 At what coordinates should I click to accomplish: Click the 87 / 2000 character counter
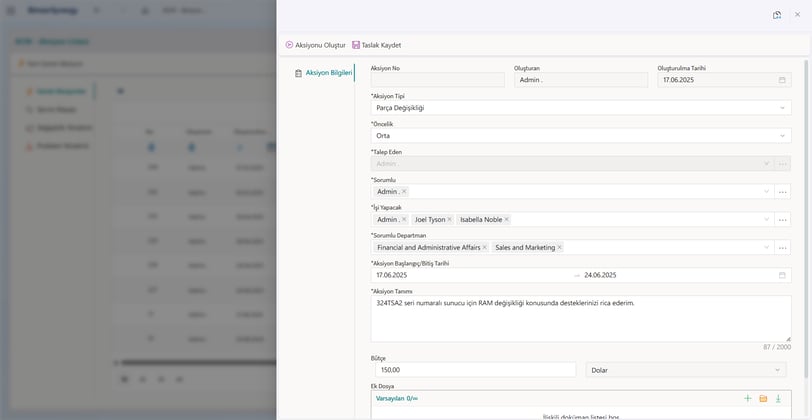point(777,347)
